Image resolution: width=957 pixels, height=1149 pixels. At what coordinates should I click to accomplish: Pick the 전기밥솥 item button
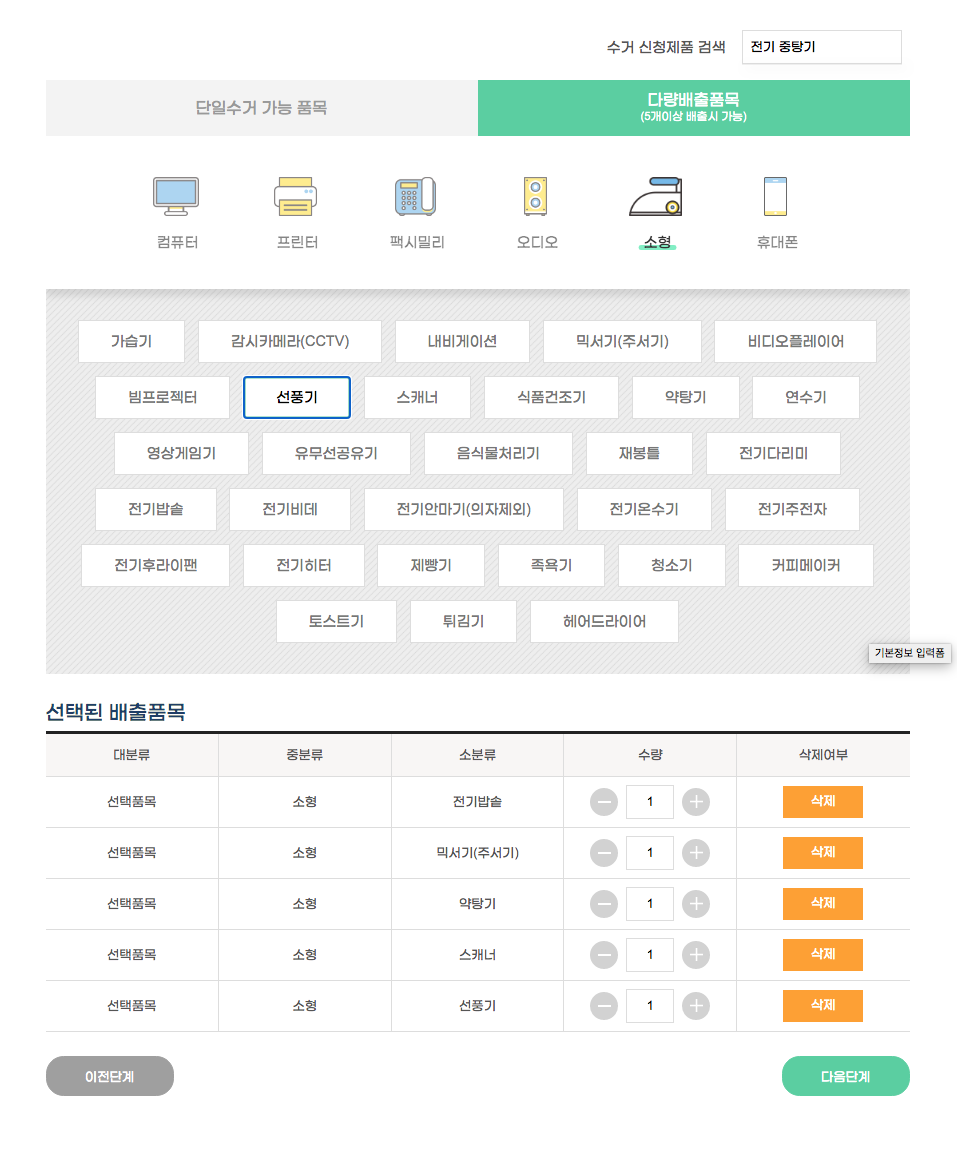point(156,509)
